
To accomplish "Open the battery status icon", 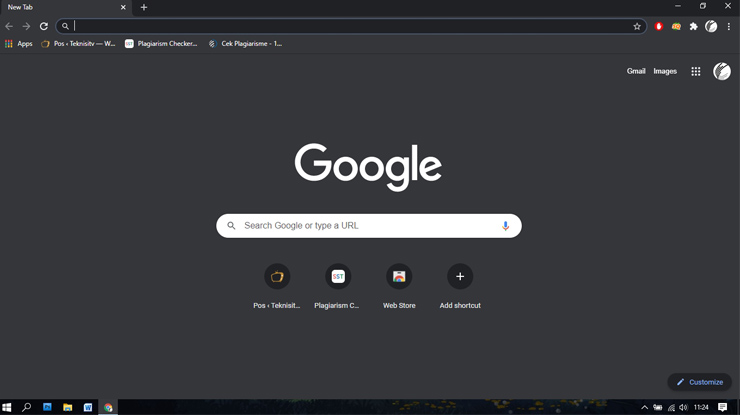I will (x=657, y=407).
